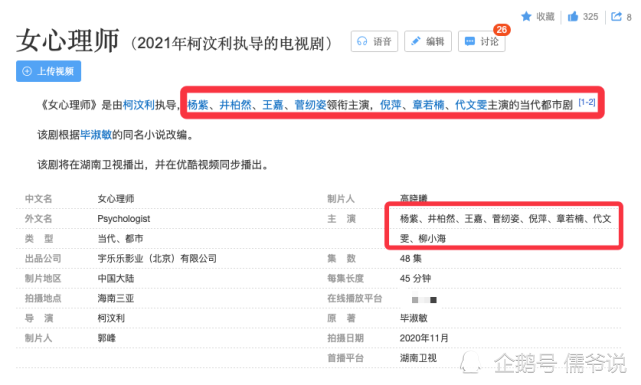Click the 325 like count
Screen dimensions: 641x385
tap(590, 17)
